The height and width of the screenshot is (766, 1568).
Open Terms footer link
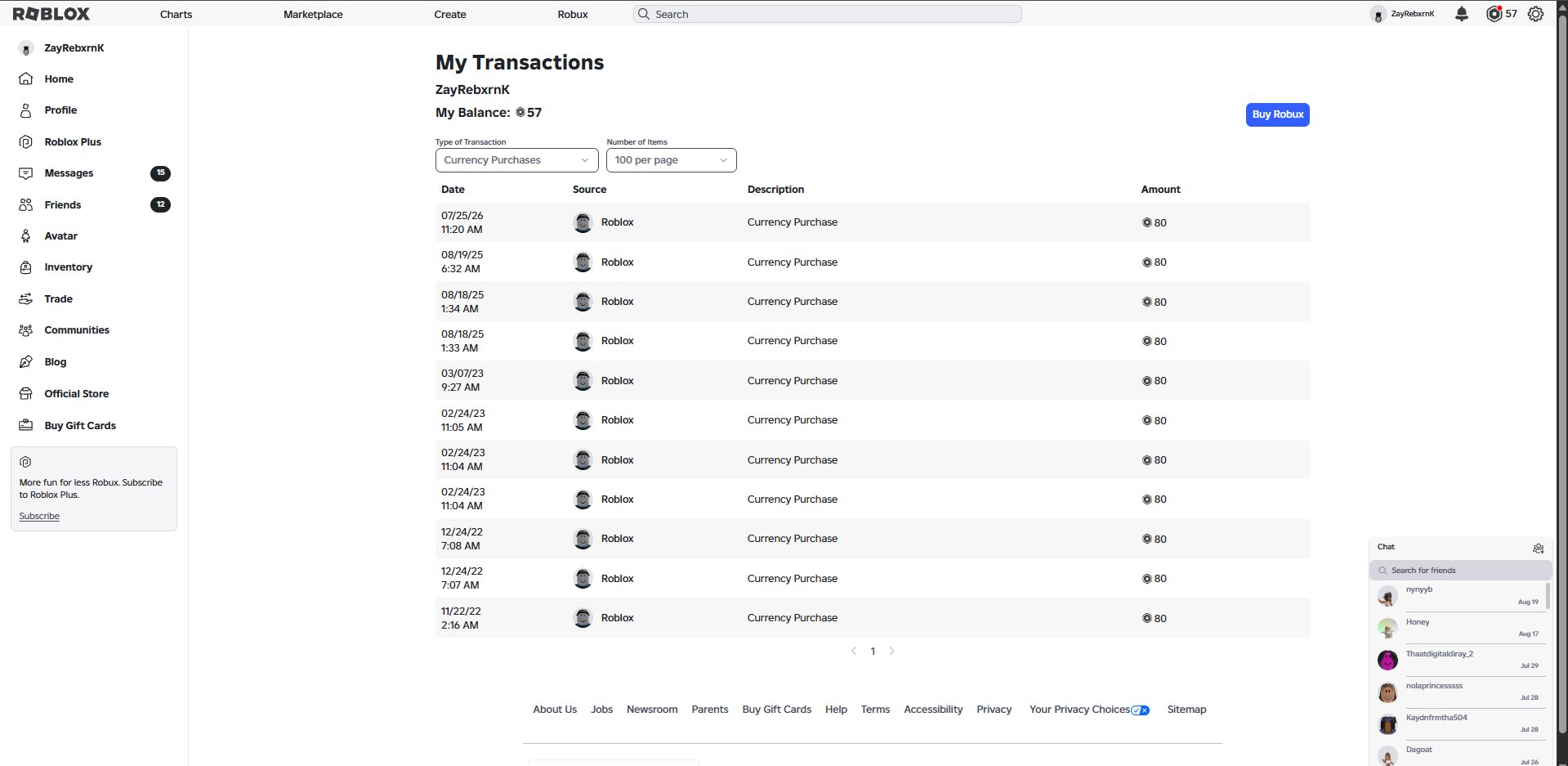[875, 710]
